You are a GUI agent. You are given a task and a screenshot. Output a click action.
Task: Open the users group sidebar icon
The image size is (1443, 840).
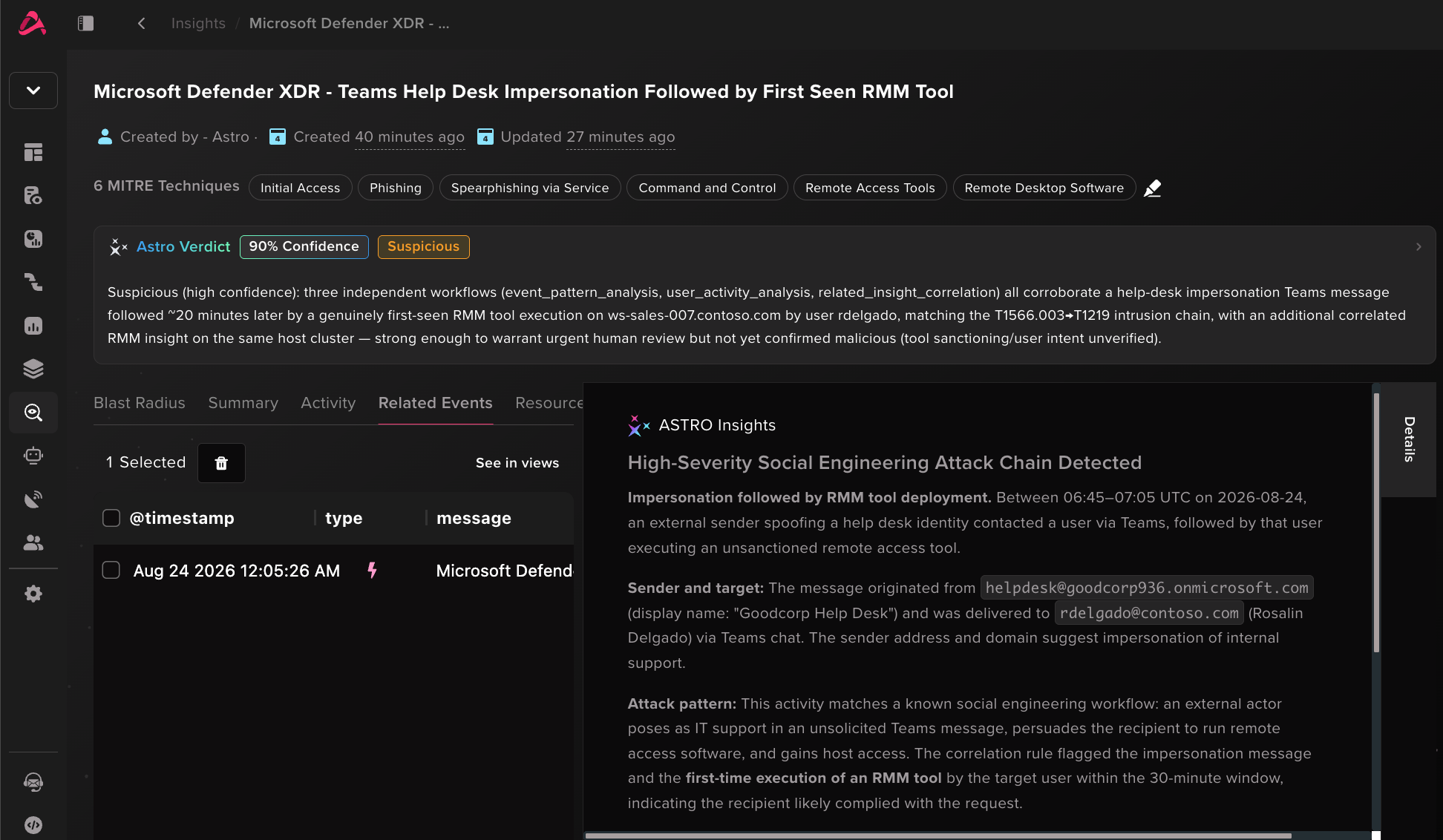coord(33,542)
